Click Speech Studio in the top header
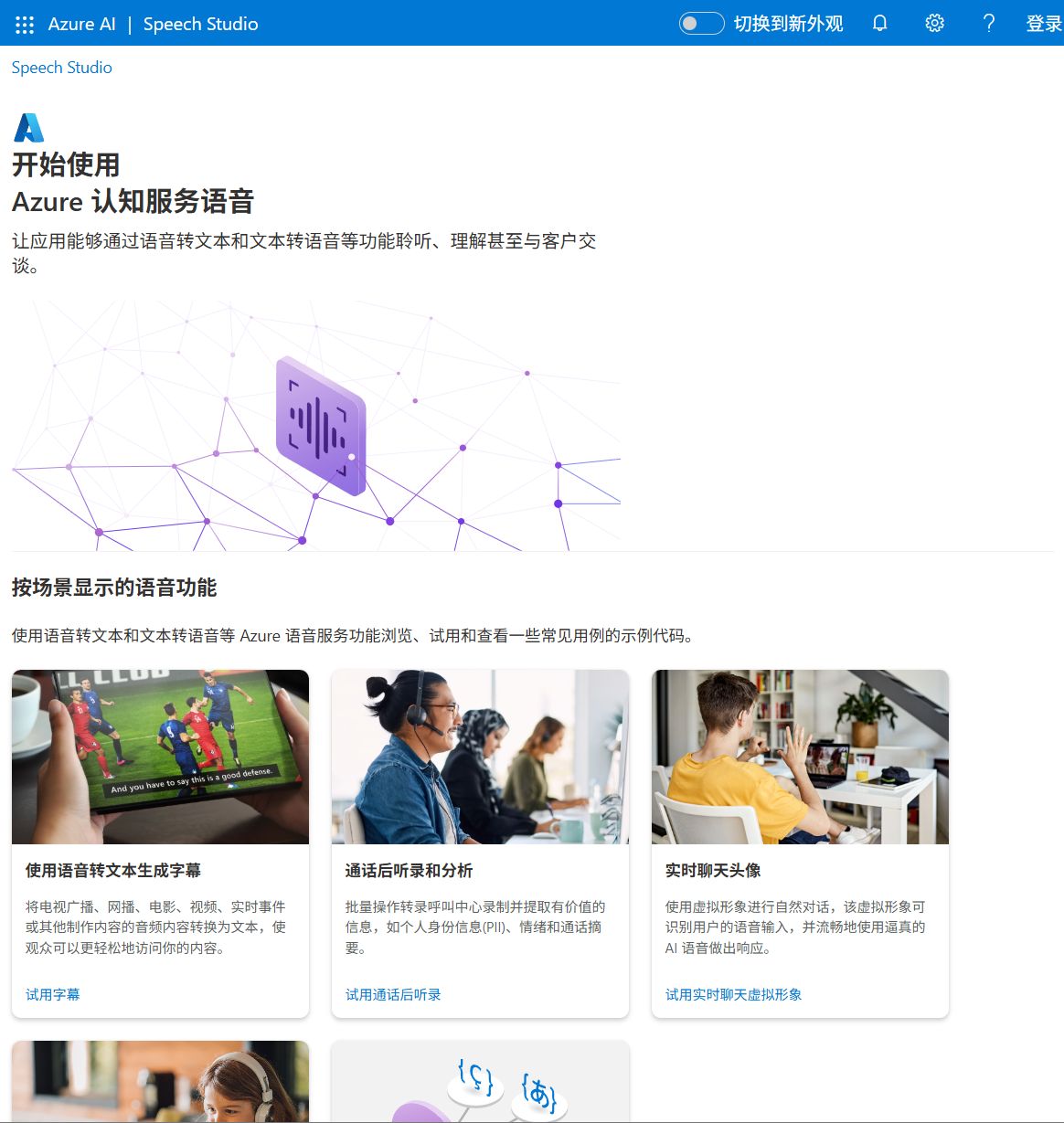The width and height of the screenshot is (1064, 1123). click(200, 25)
